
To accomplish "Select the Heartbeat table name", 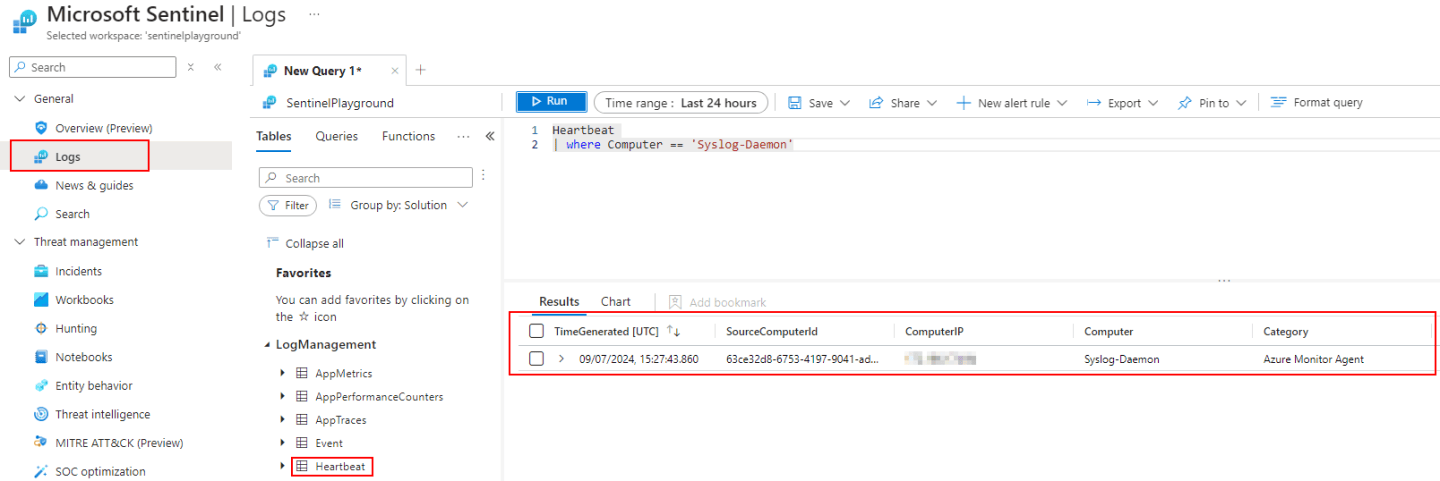I will (x=340, y=467).
